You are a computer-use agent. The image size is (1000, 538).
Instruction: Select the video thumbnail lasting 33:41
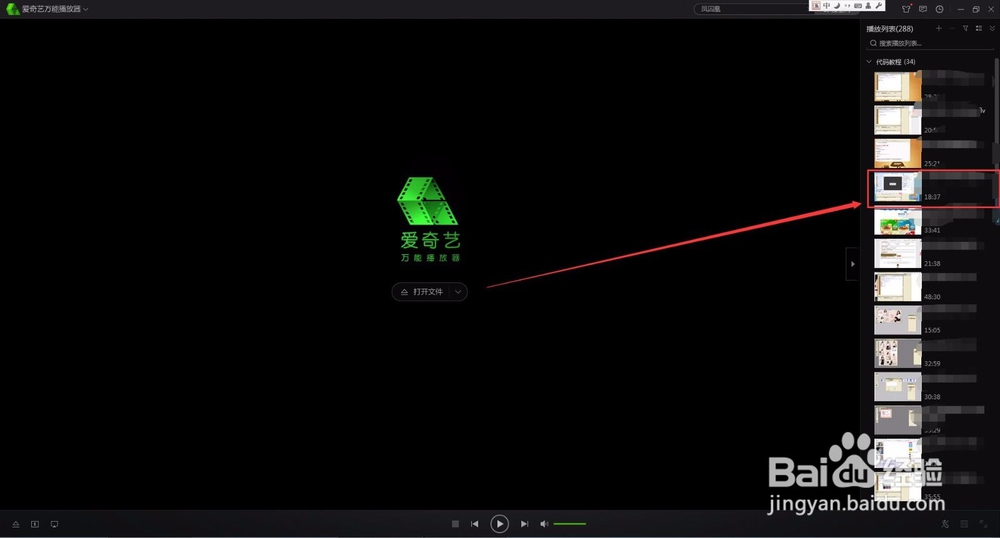click(897, 221)
